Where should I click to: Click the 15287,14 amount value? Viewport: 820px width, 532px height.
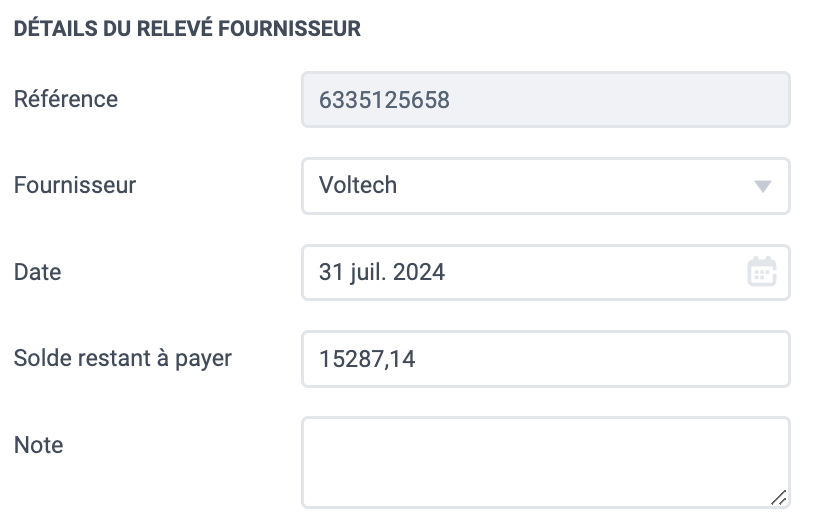coord(367,359)
